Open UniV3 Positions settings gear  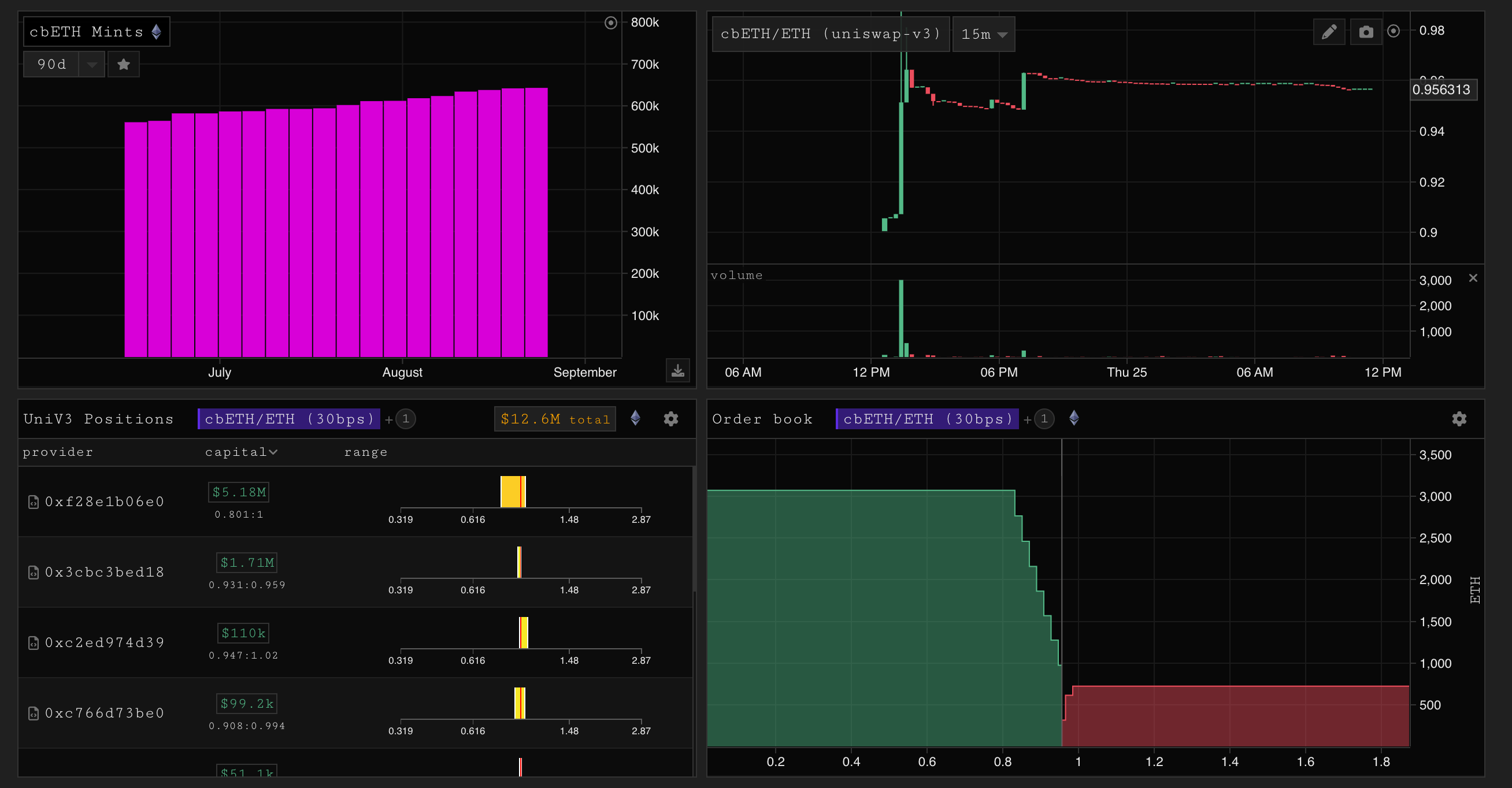[x=671, y=418]
